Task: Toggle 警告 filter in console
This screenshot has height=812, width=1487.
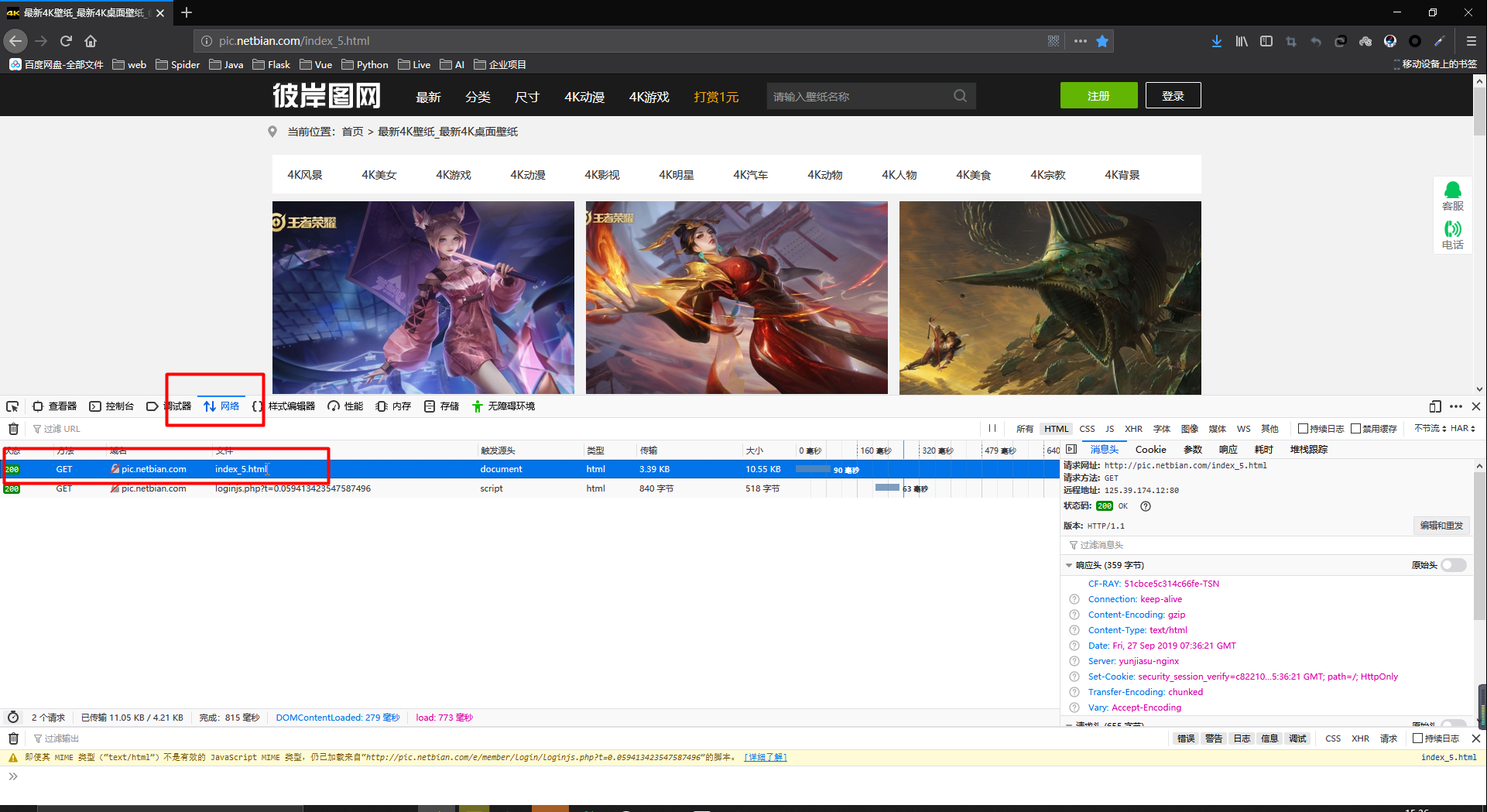Action: click(1214, 738)
